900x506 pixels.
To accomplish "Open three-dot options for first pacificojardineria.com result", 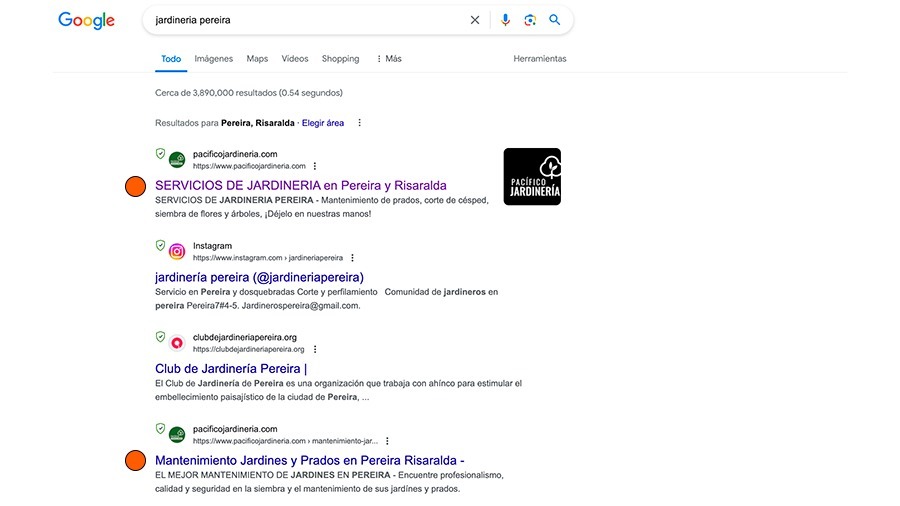I will pyautogui.click(x=315, y=166).
